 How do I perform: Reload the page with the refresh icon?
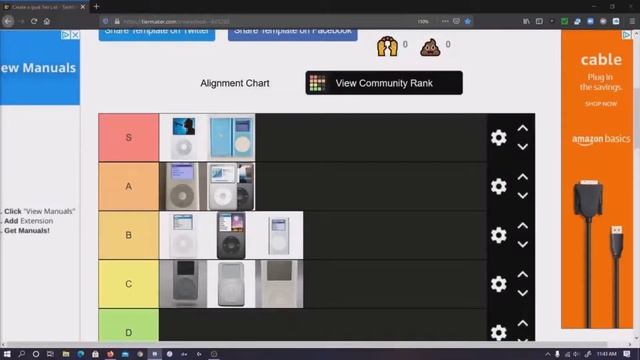tap(34, 21)
